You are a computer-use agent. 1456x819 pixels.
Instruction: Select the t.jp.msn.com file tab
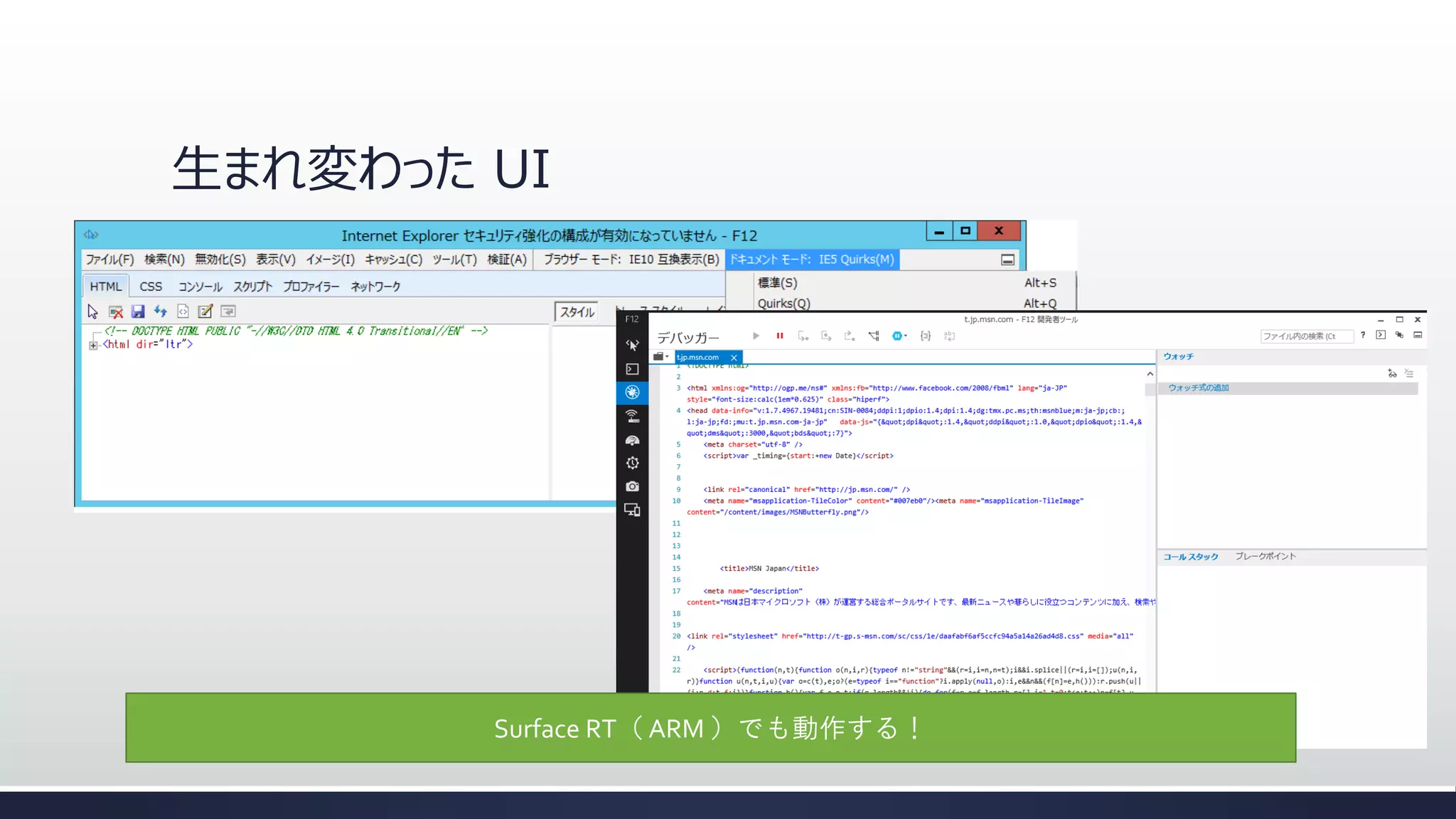tap(697, 358)
